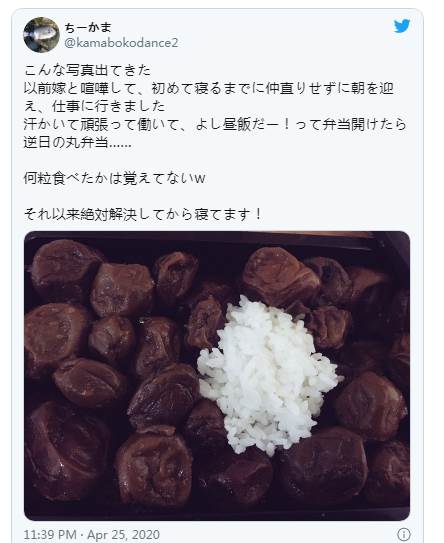
Task: Open the display name ちーかま
Action: pos(88,27)
